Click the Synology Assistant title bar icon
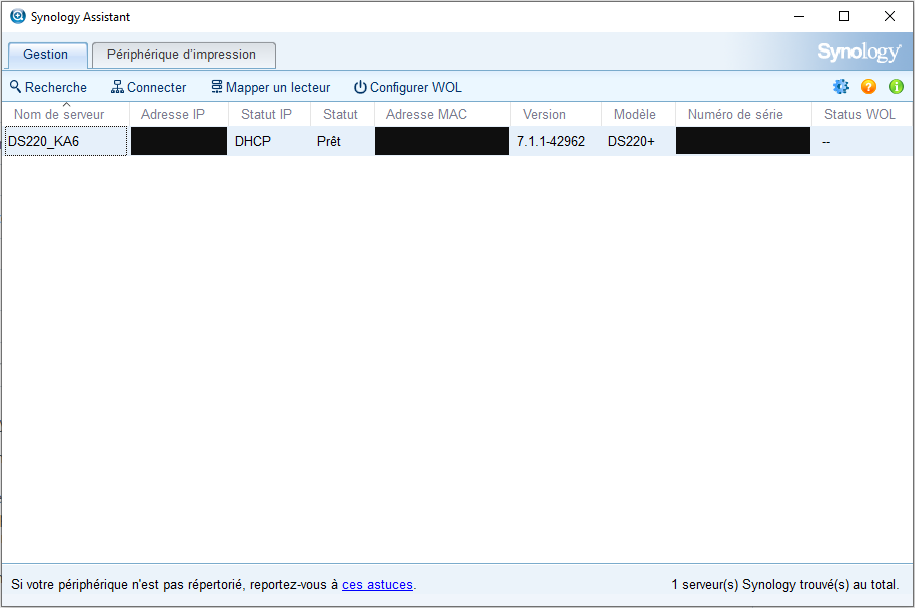915x608 pixels. 17,16
